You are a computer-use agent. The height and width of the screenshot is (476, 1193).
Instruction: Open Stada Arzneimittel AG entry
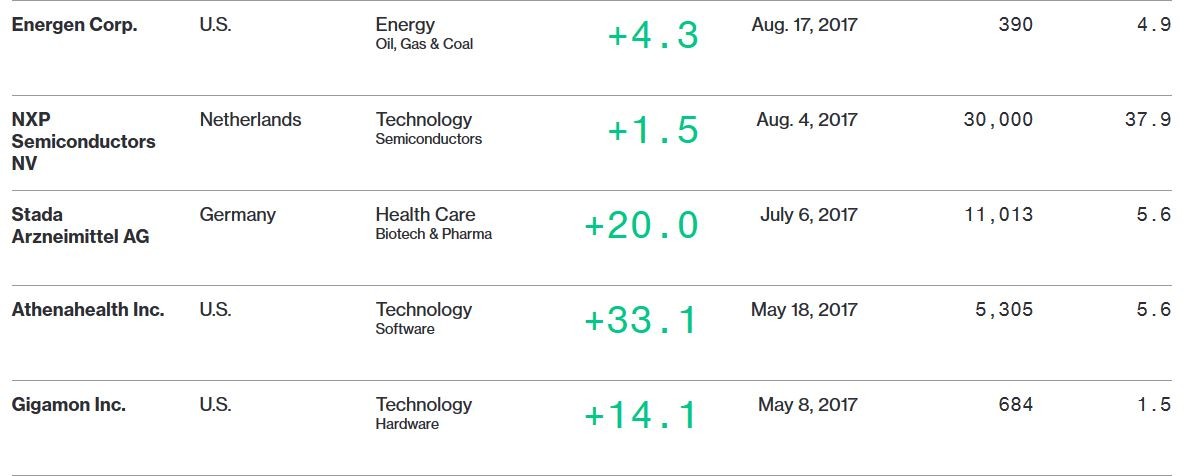click(x=81, y=226)
